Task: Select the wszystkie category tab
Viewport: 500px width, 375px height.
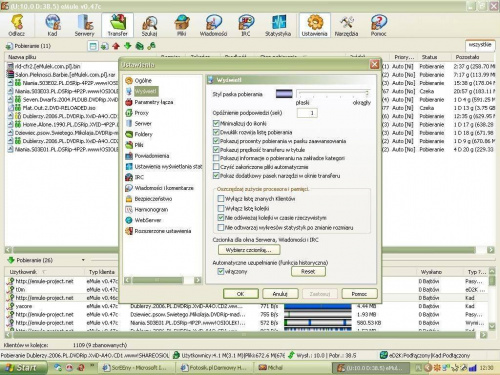Action: [x=480, y=45]
